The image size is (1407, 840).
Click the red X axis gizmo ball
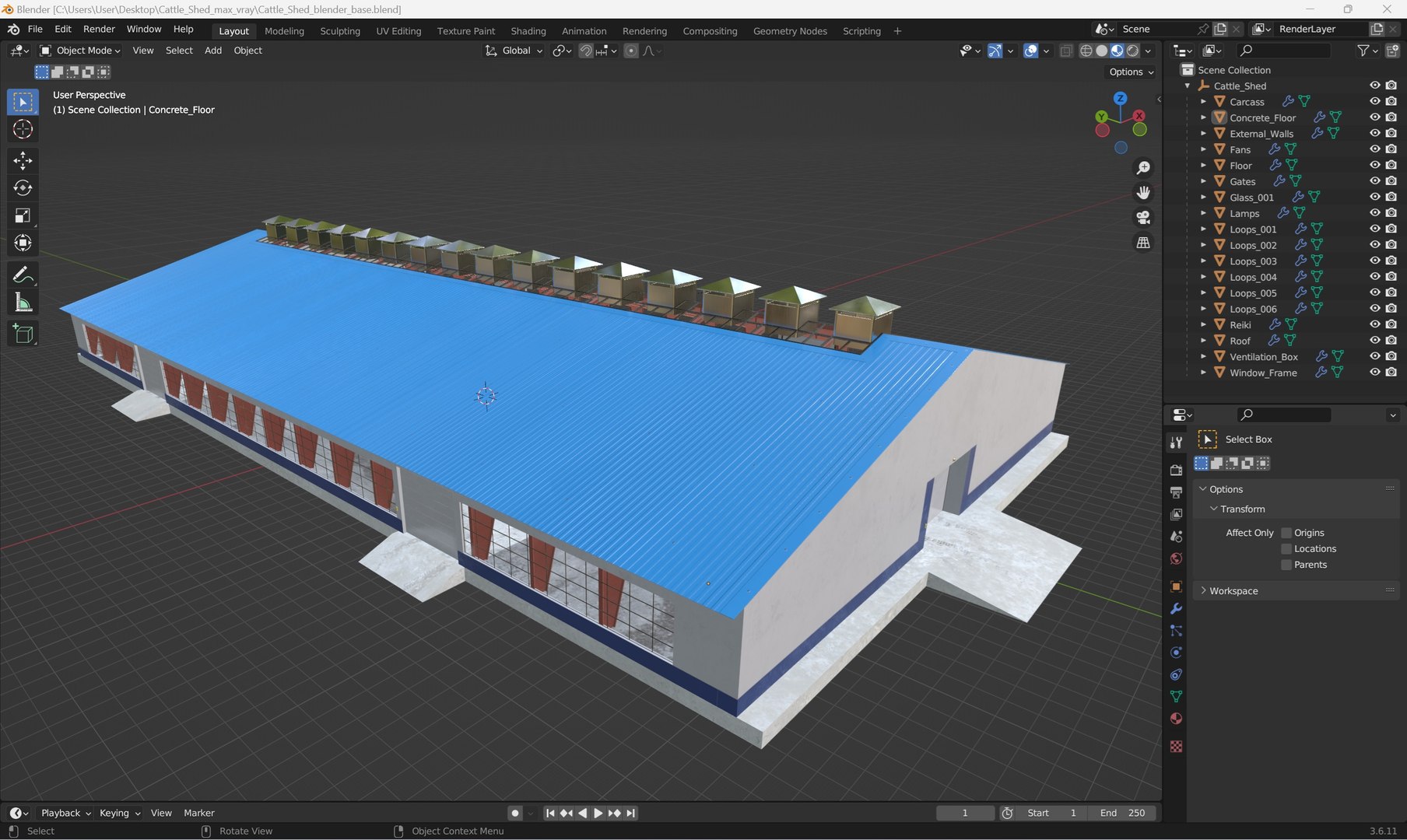pos(1139,115)
